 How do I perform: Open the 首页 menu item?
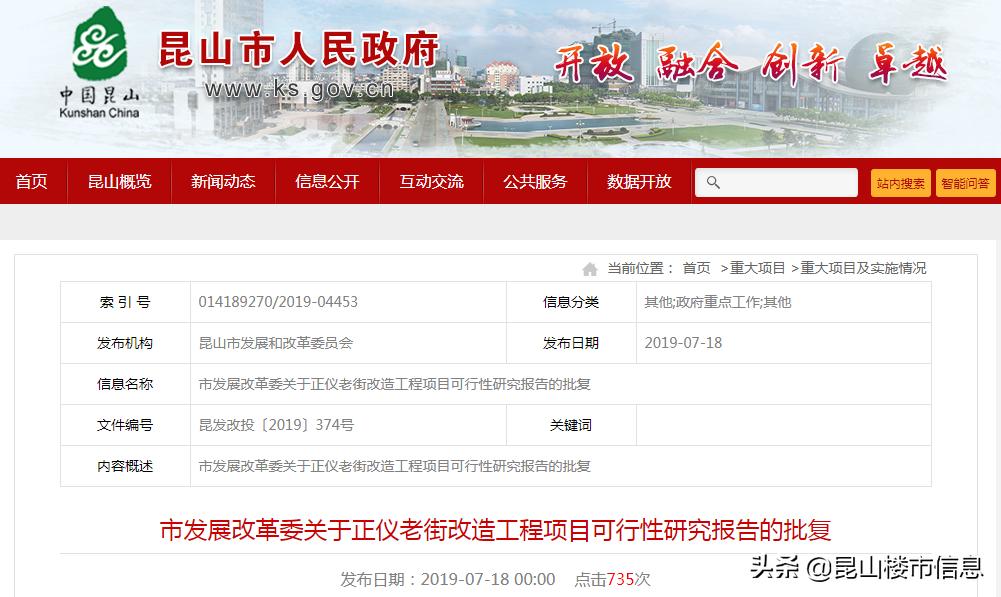[33, 182]
